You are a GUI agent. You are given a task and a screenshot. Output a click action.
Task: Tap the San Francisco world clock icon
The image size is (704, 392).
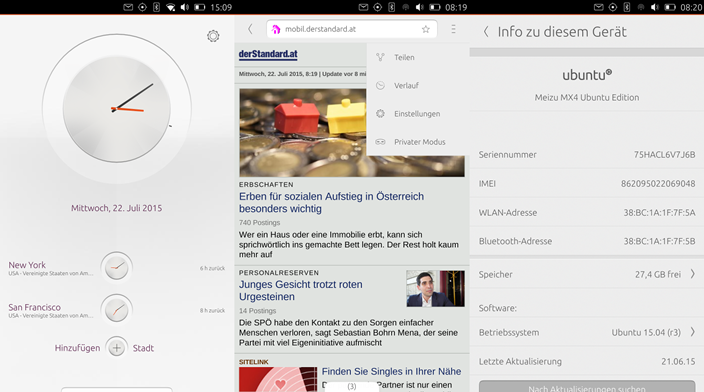tap(116, 309)
